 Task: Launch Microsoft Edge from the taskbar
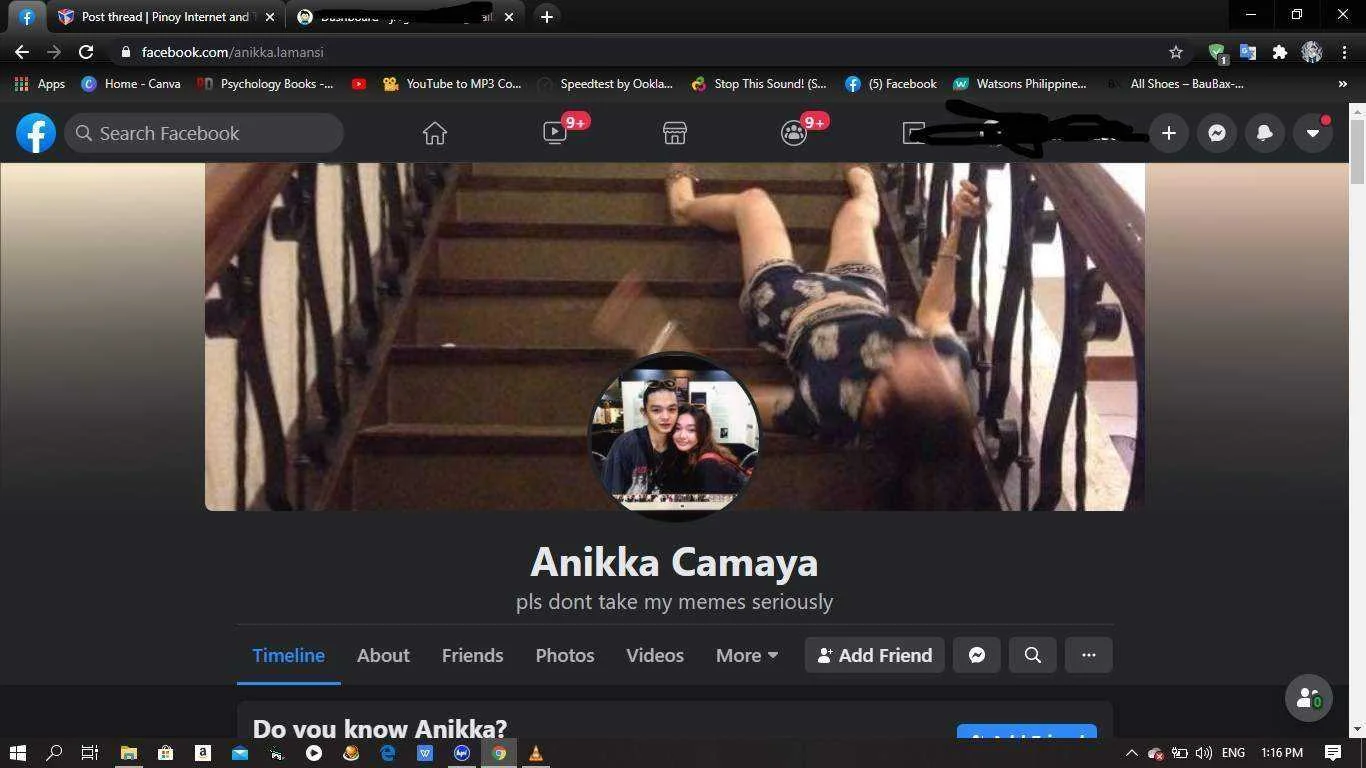coord(388,753)
